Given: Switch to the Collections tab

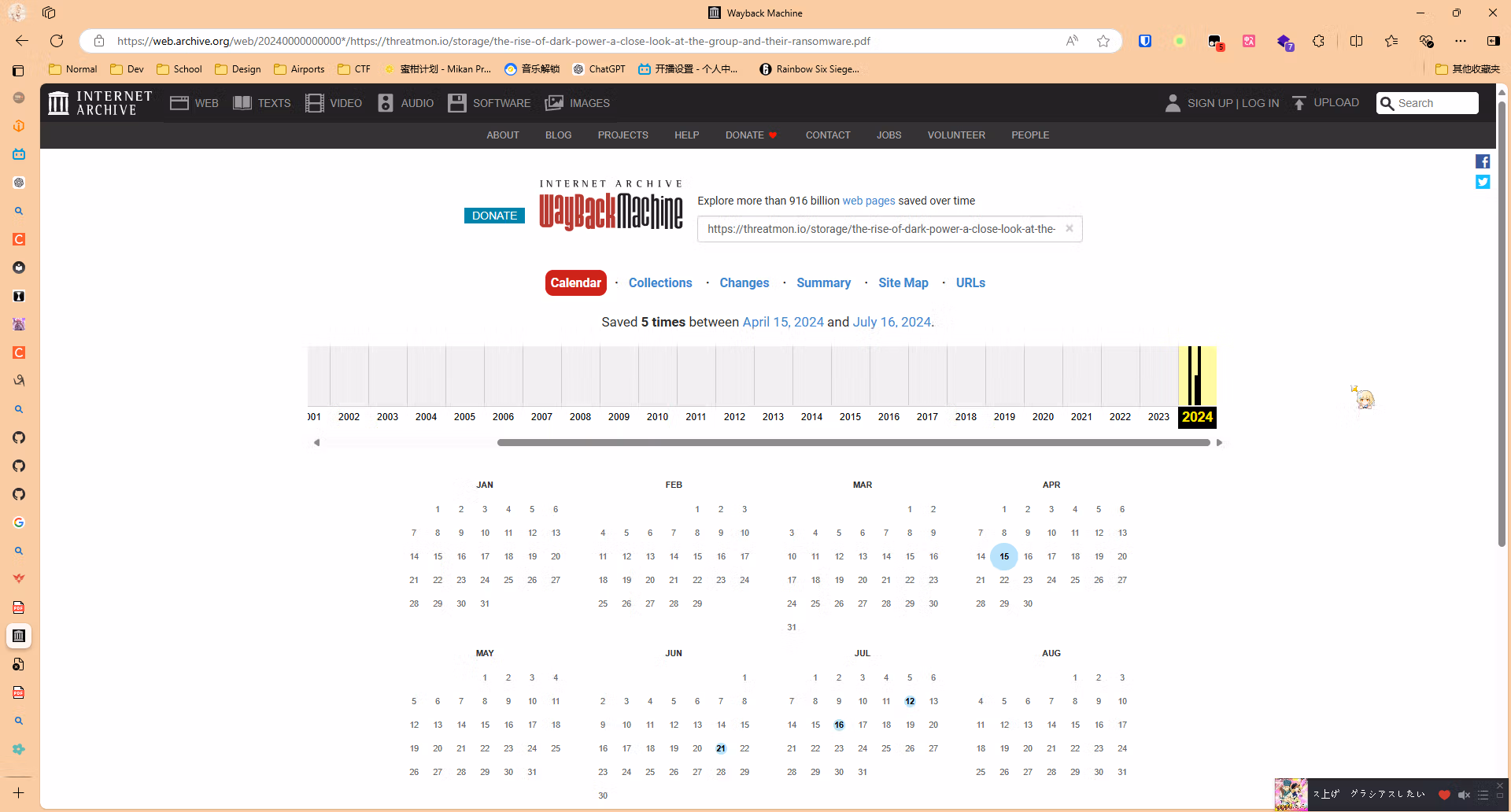Looking at the screenshot, I should tap(660, 282).
